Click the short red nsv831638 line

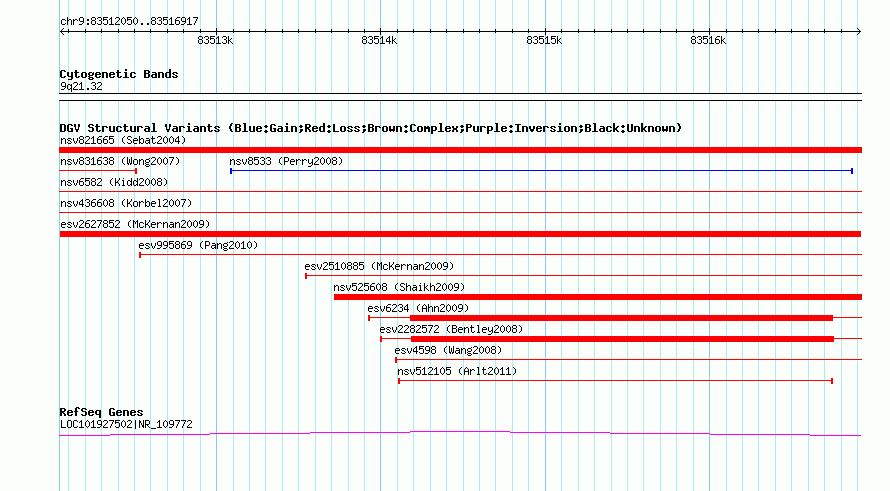pos(98,171)
